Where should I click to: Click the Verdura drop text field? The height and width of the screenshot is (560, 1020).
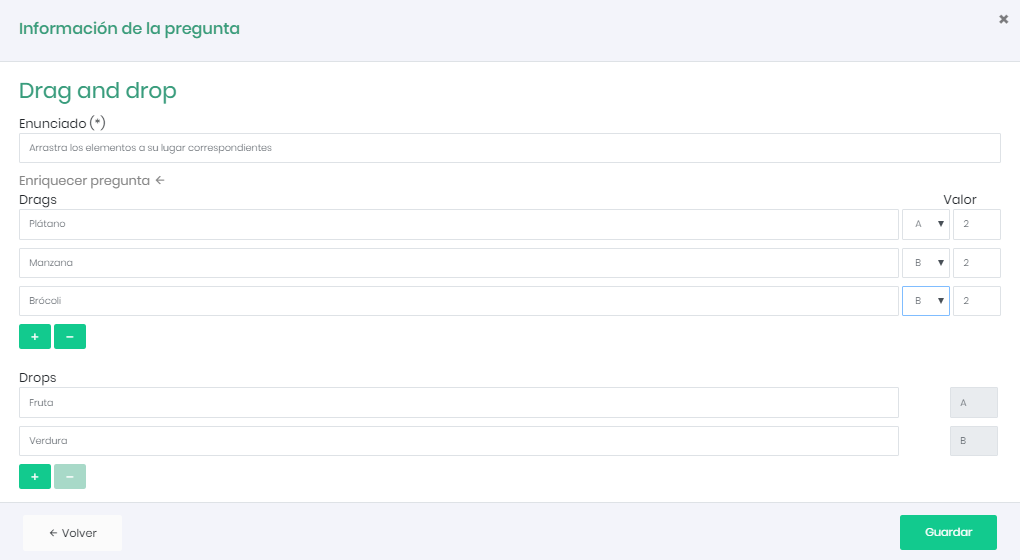[458, 441]
